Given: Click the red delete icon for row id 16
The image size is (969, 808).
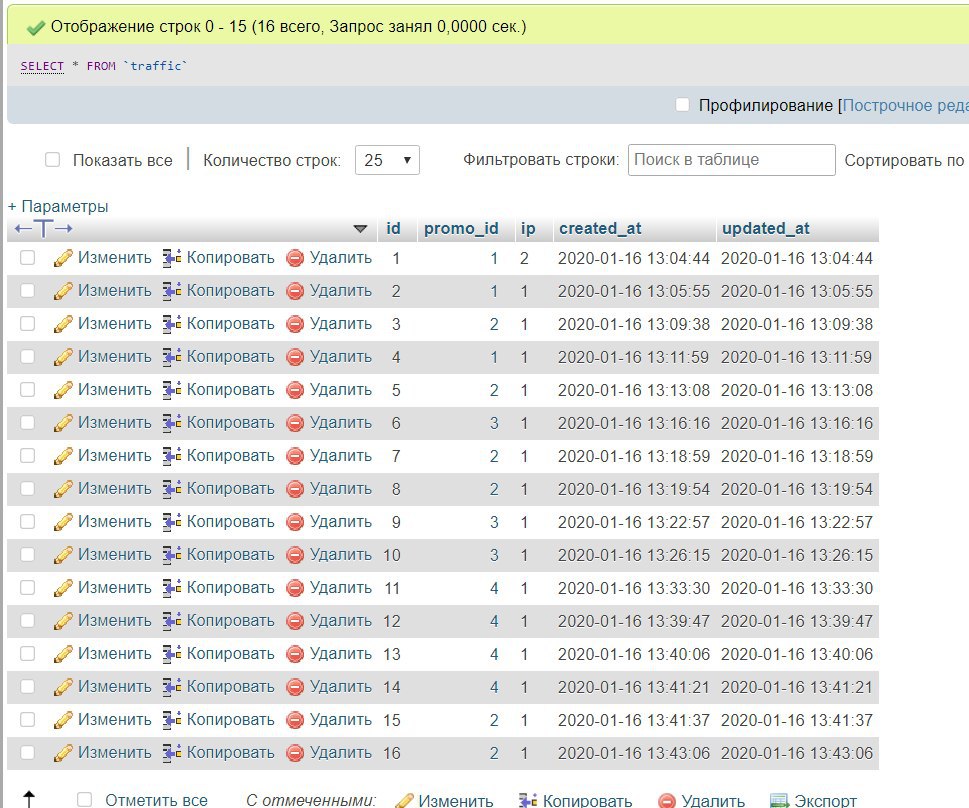Looking at the screenshot, I should (x=295, y=753).
